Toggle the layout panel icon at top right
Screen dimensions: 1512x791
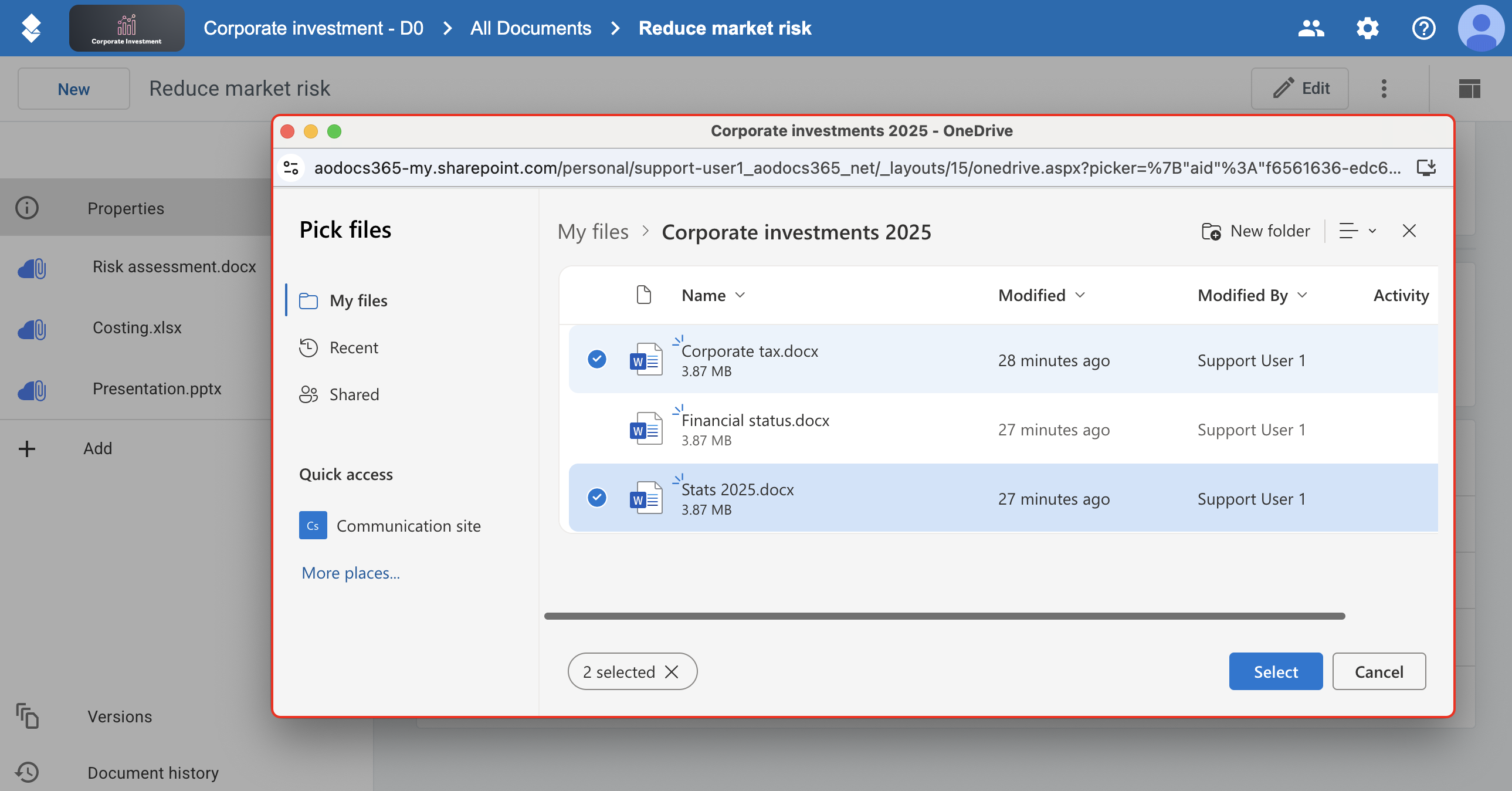tap(1469, 89)
